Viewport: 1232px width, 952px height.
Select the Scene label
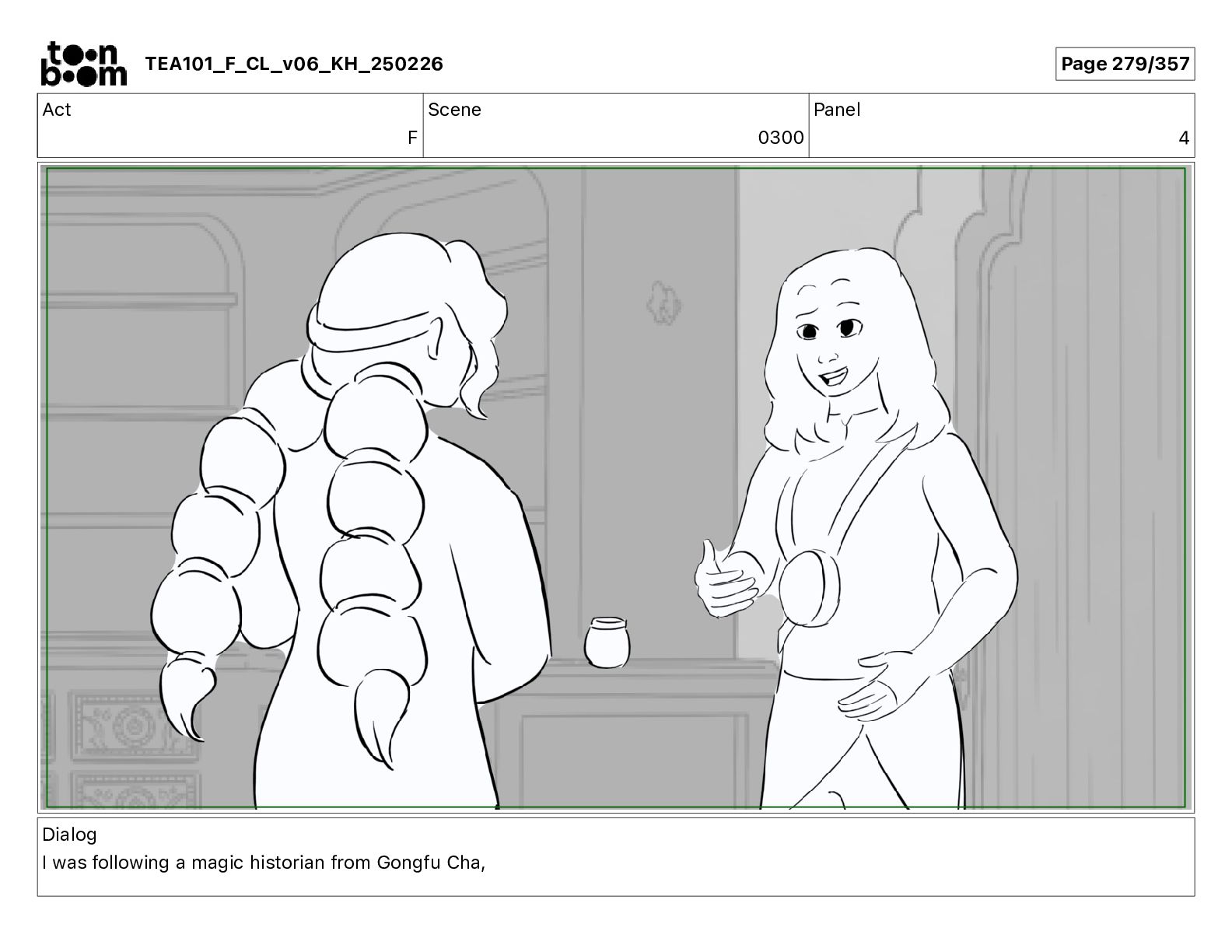pyautogui.click(x=454, y=110)
